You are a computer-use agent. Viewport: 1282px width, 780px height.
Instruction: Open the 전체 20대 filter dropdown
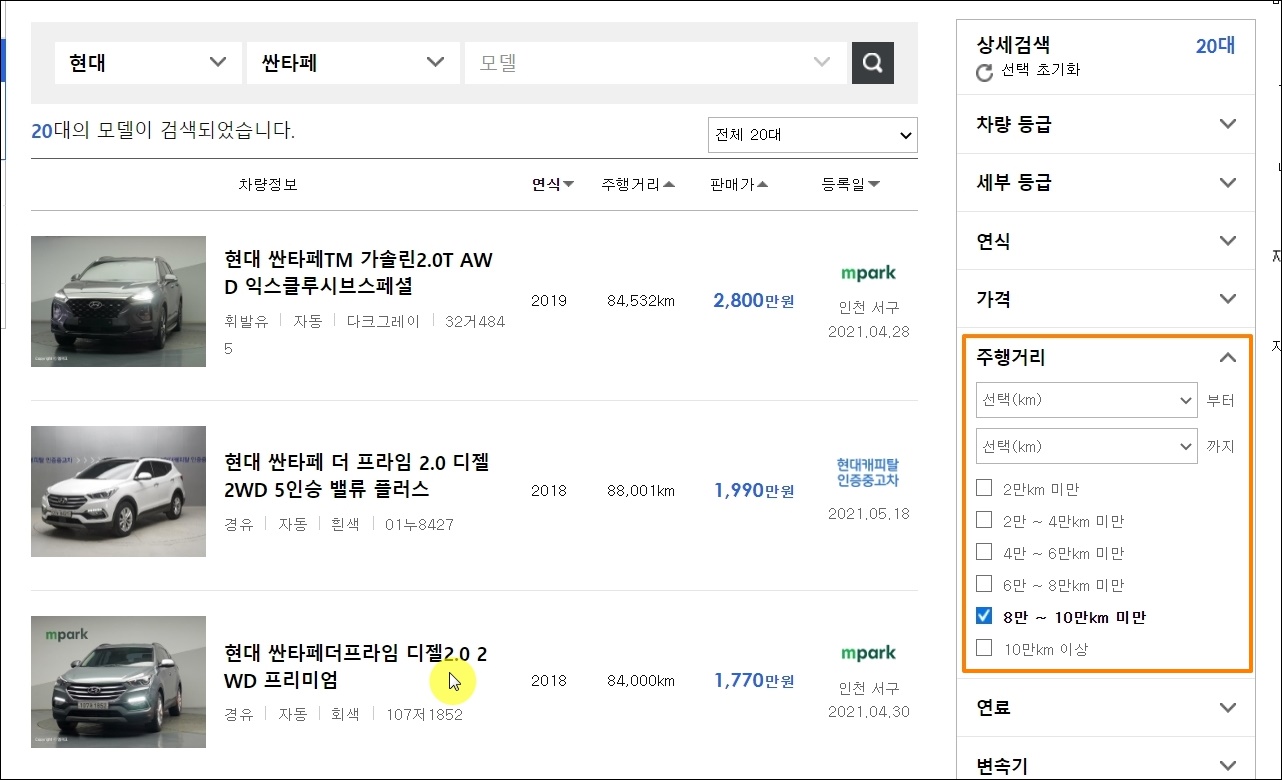812,135
